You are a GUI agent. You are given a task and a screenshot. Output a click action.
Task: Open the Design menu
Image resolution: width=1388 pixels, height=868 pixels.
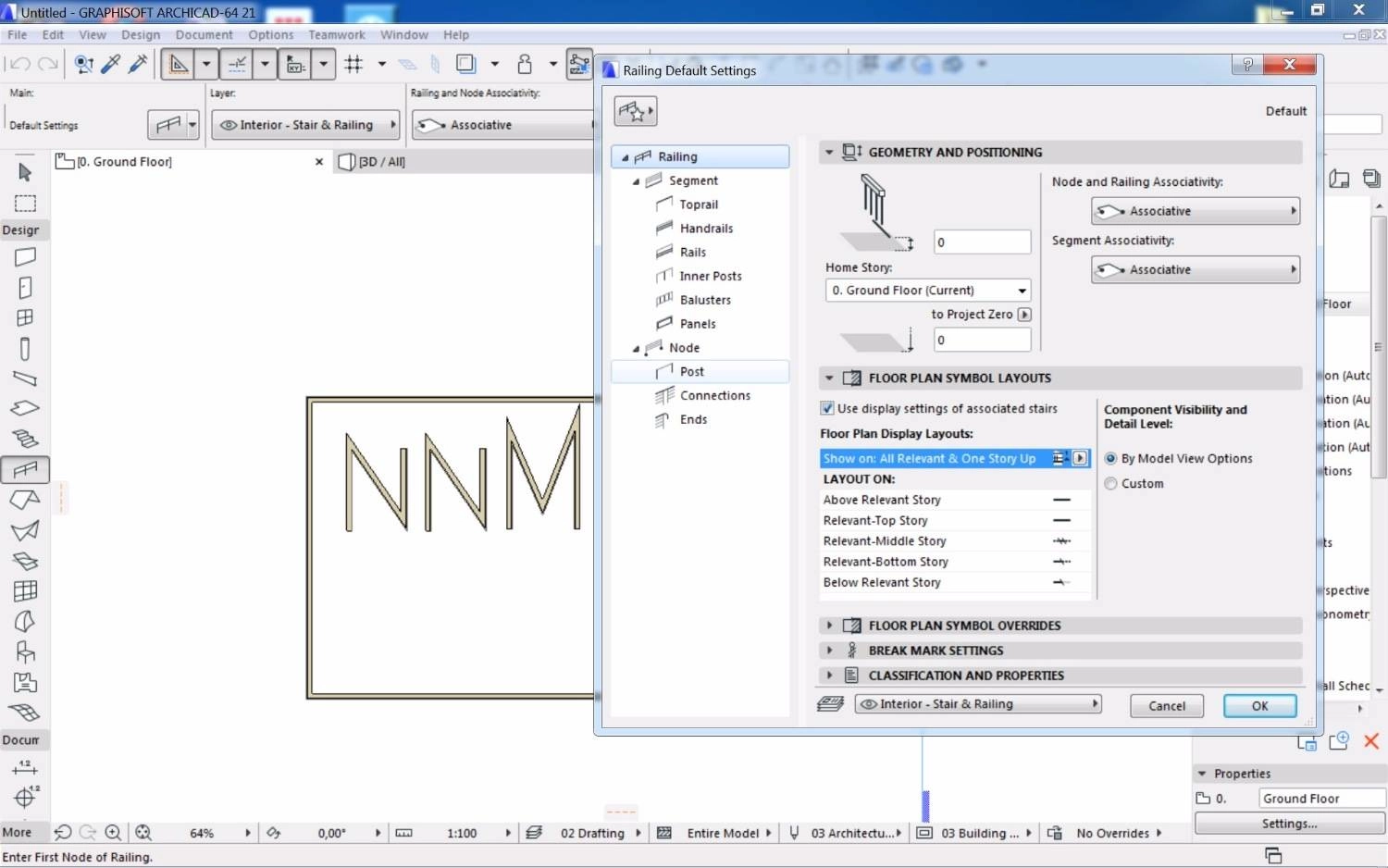141,35
